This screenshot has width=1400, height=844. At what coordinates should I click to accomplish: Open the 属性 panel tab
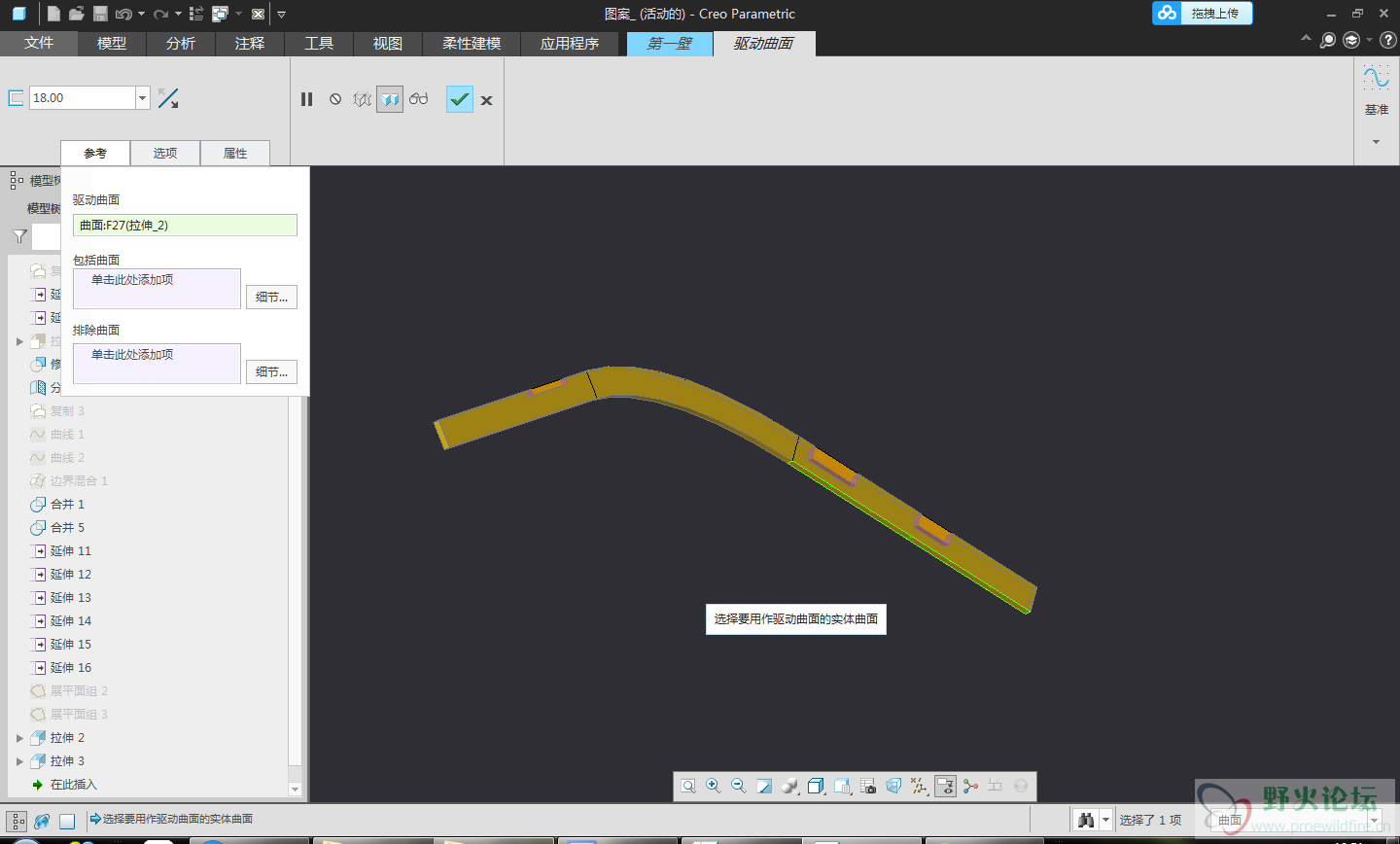tap(235, 154)
